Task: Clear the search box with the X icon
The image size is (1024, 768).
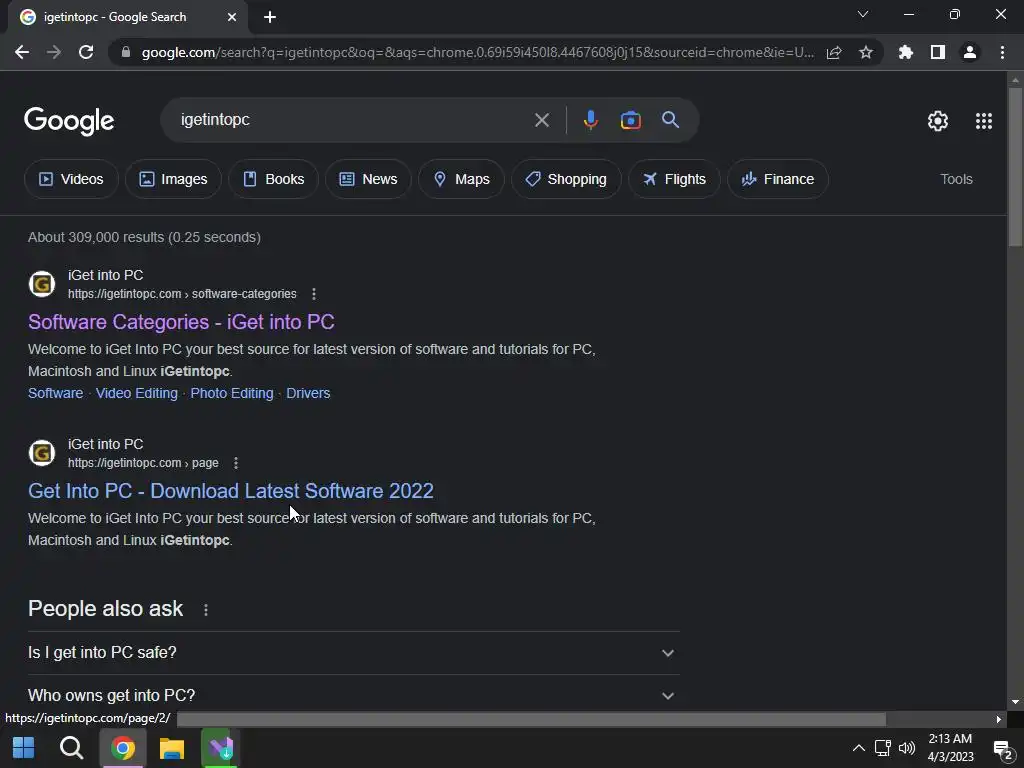Action: tap(541, 120)
